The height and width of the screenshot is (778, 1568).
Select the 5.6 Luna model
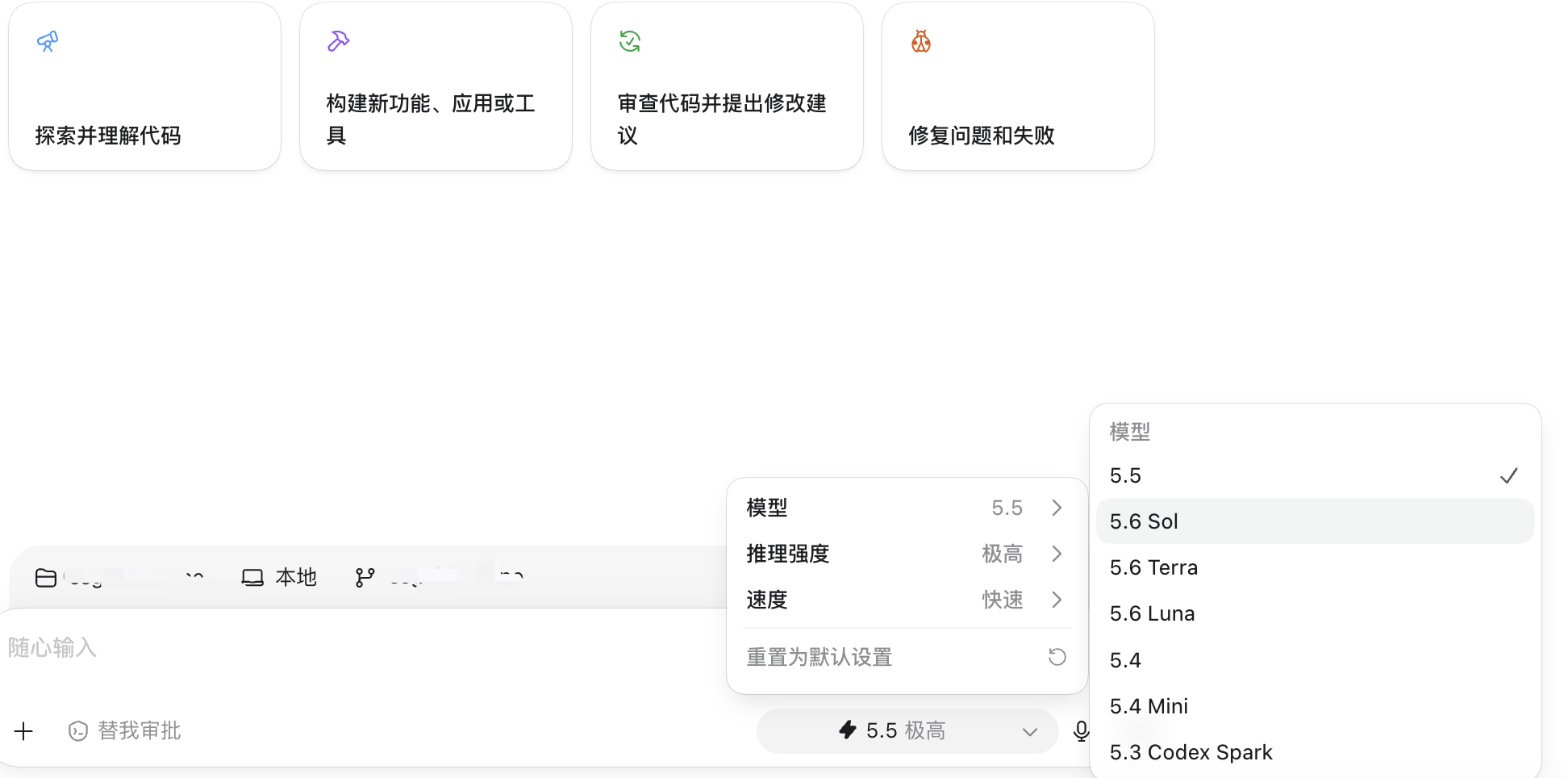1316,613
